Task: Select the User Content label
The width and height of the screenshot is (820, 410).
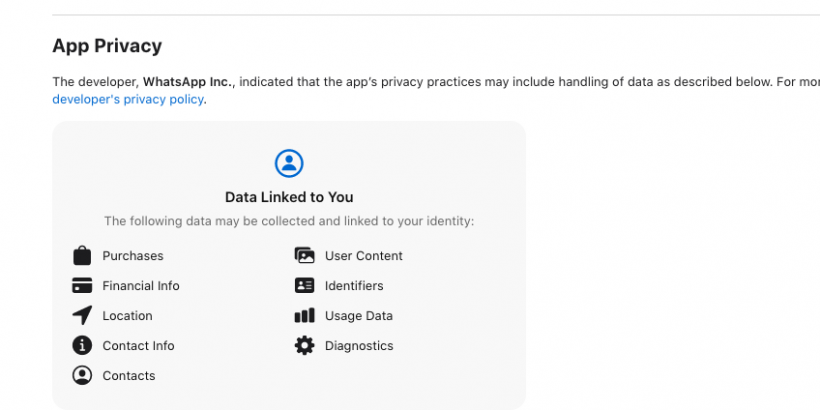Action: pyautogui.click(x=364, y=256)
